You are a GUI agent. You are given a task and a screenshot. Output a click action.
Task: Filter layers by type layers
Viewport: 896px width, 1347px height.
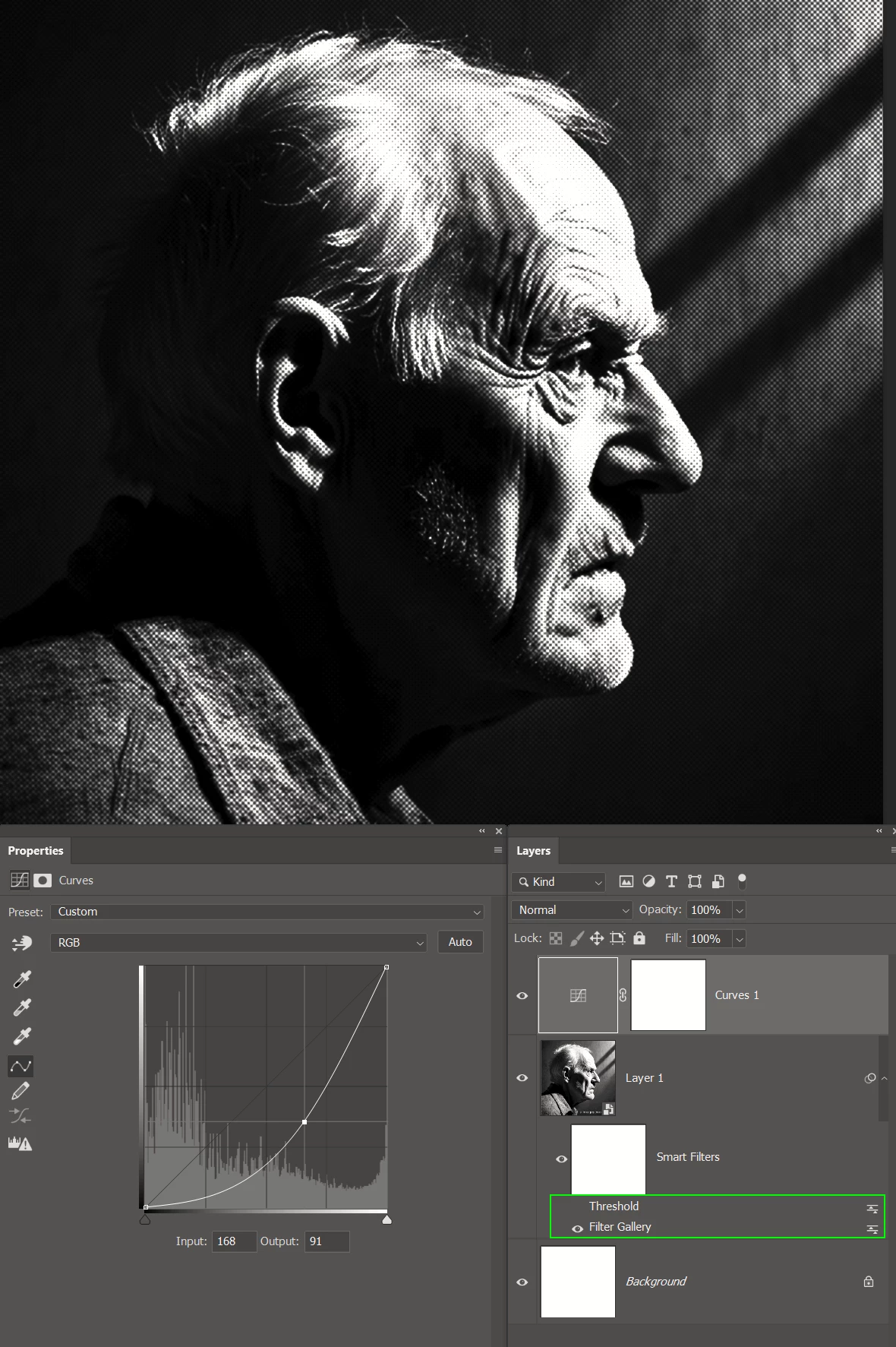point(671,881)
